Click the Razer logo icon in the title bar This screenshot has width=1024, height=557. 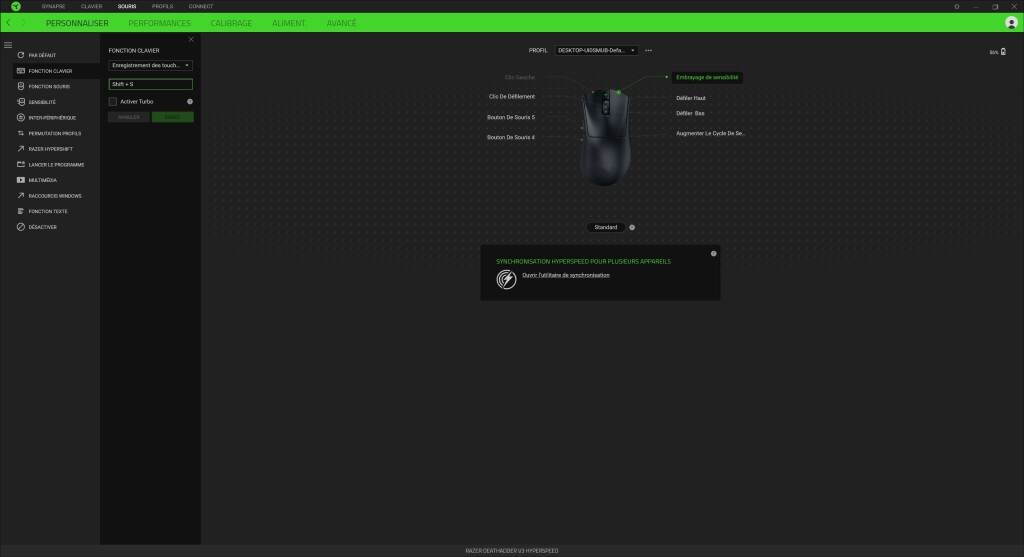point(16,7)
